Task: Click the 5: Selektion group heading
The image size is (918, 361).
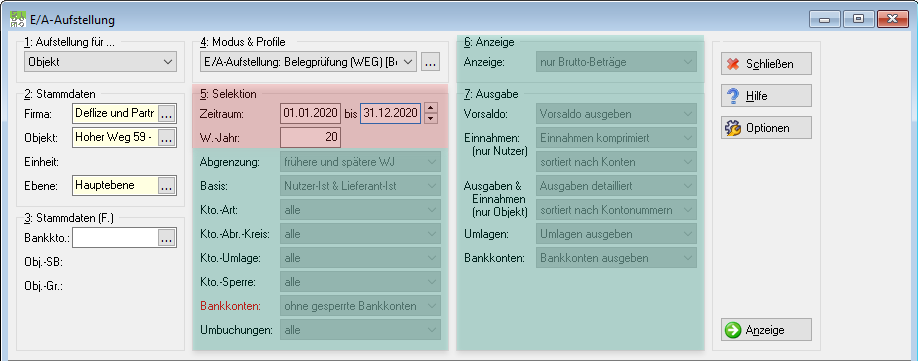Action: click(228, 94)
